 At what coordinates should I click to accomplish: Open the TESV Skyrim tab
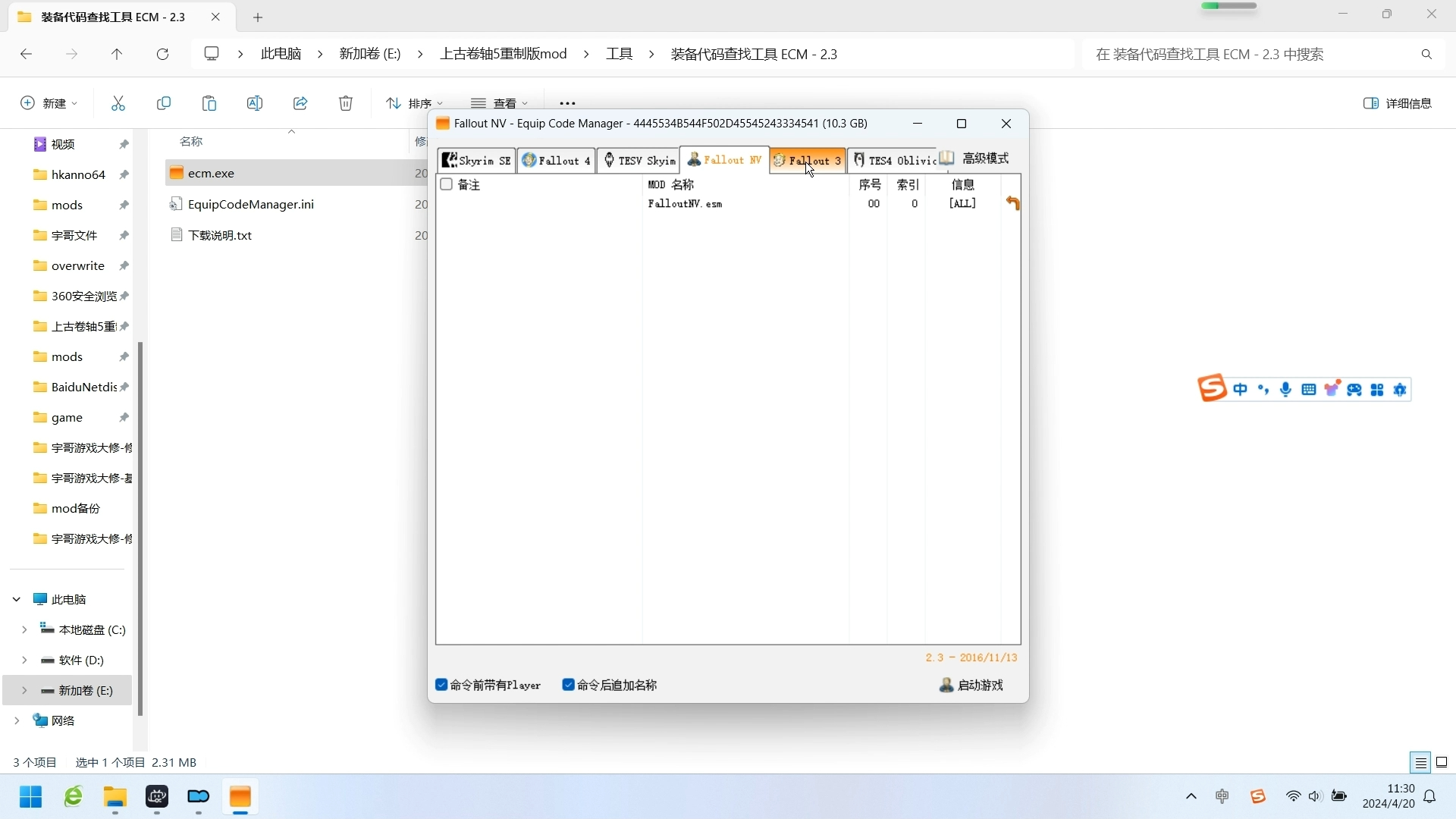tap(638, 160)
